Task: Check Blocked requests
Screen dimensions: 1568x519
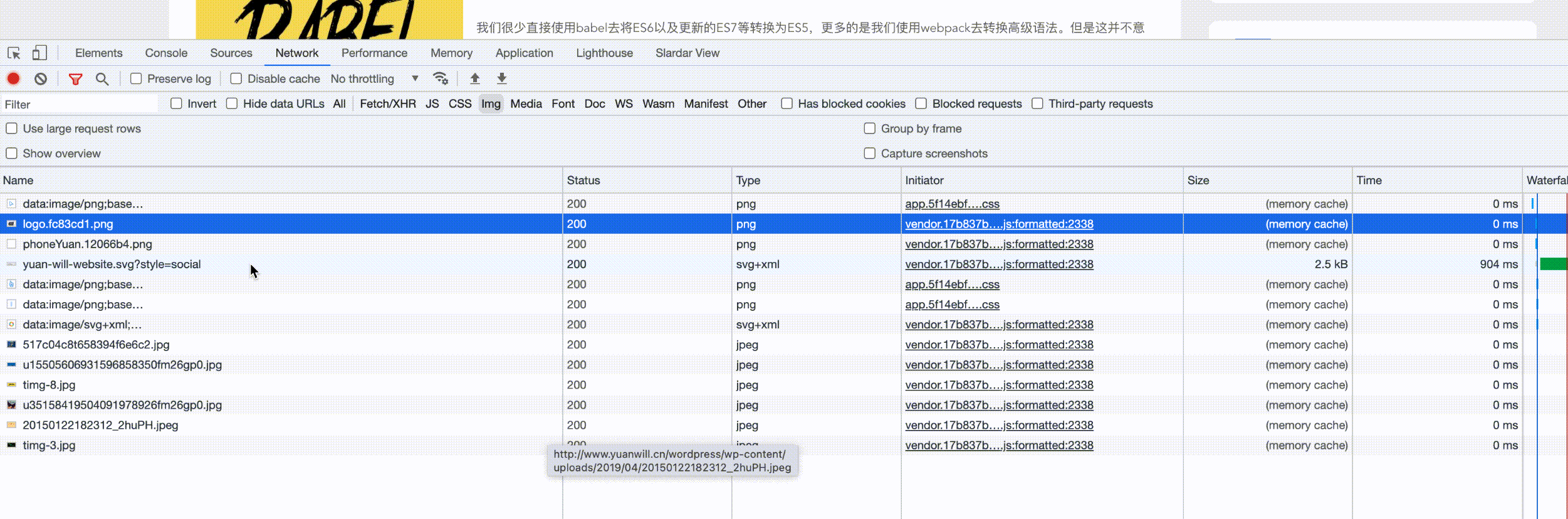Action: (921, 103)
